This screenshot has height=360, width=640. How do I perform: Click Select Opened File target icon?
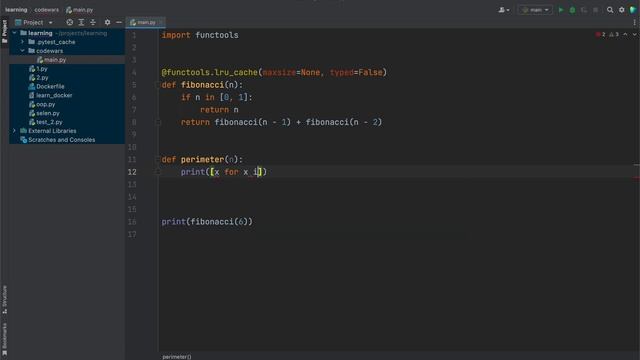coord(70,22)
